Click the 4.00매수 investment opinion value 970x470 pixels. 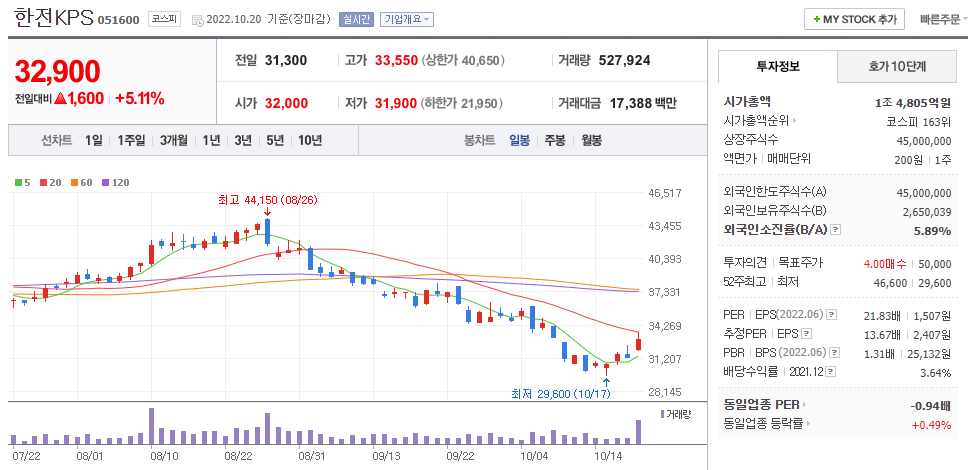click(885, 264)
